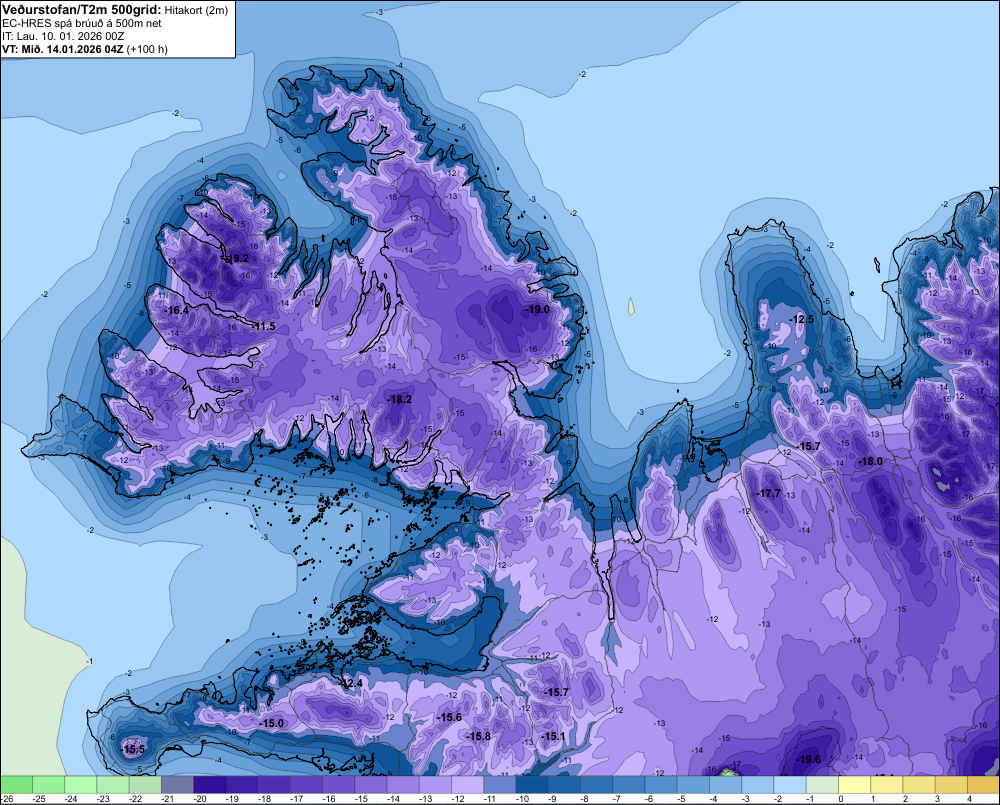This screenshot has height=805, width=1000.
Task: Click the line 'EC-HRES spá brúuð á 500m net'
Action: click(82, 23)
